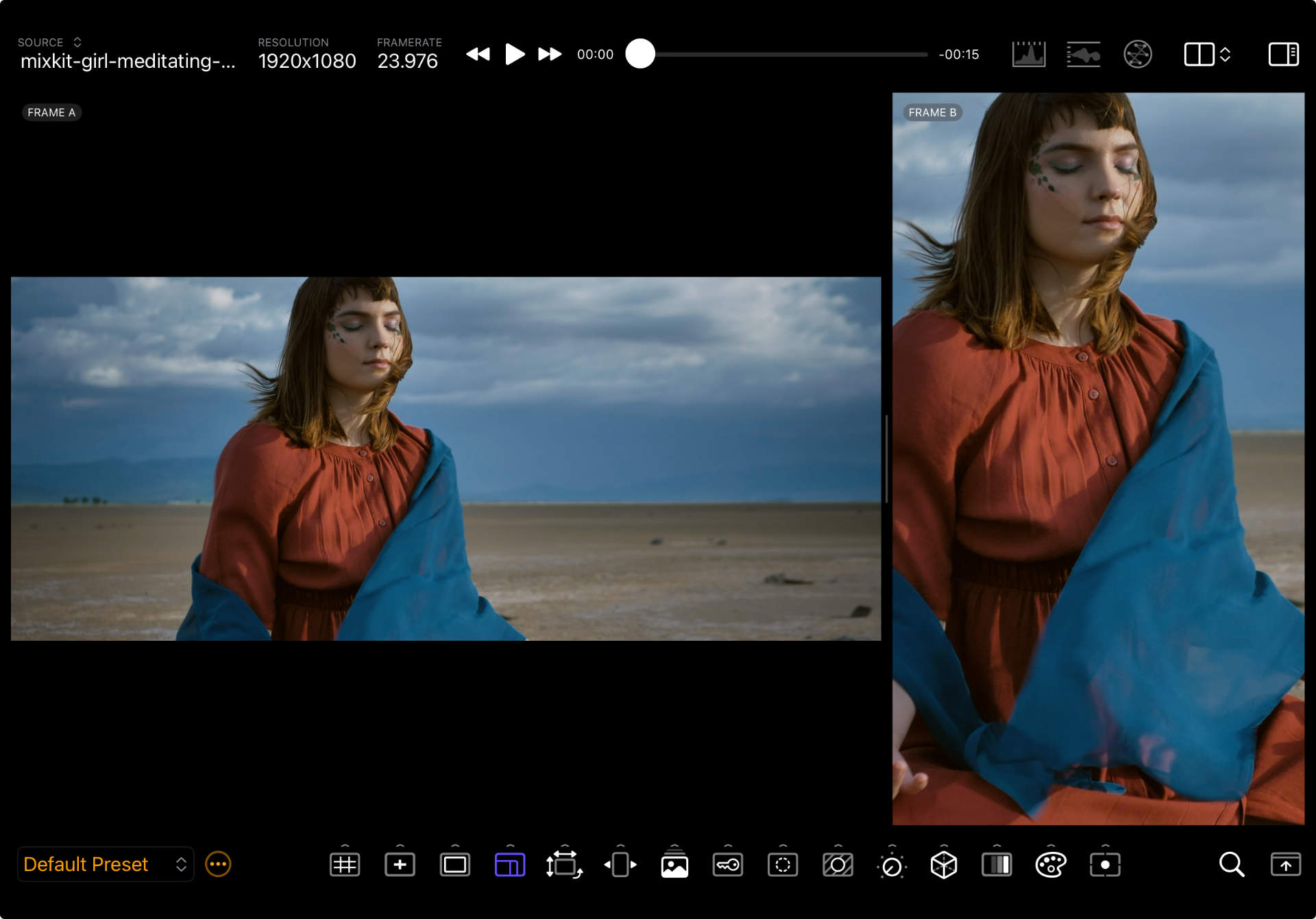Select the resize and rotate transform tool

[563, 865]
